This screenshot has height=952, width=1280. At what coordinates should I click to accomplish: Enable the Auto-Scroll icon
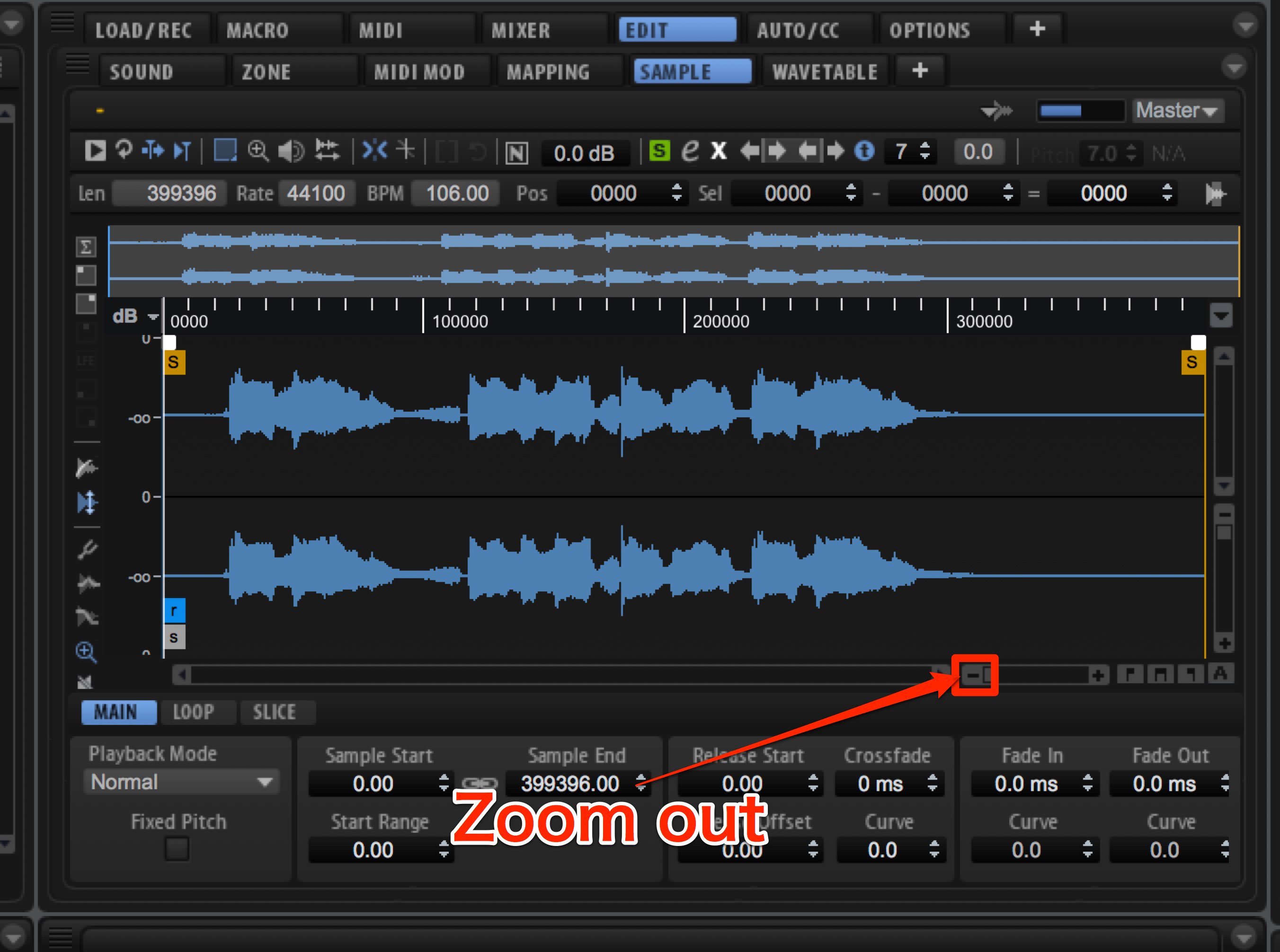(x=153, y=150)
